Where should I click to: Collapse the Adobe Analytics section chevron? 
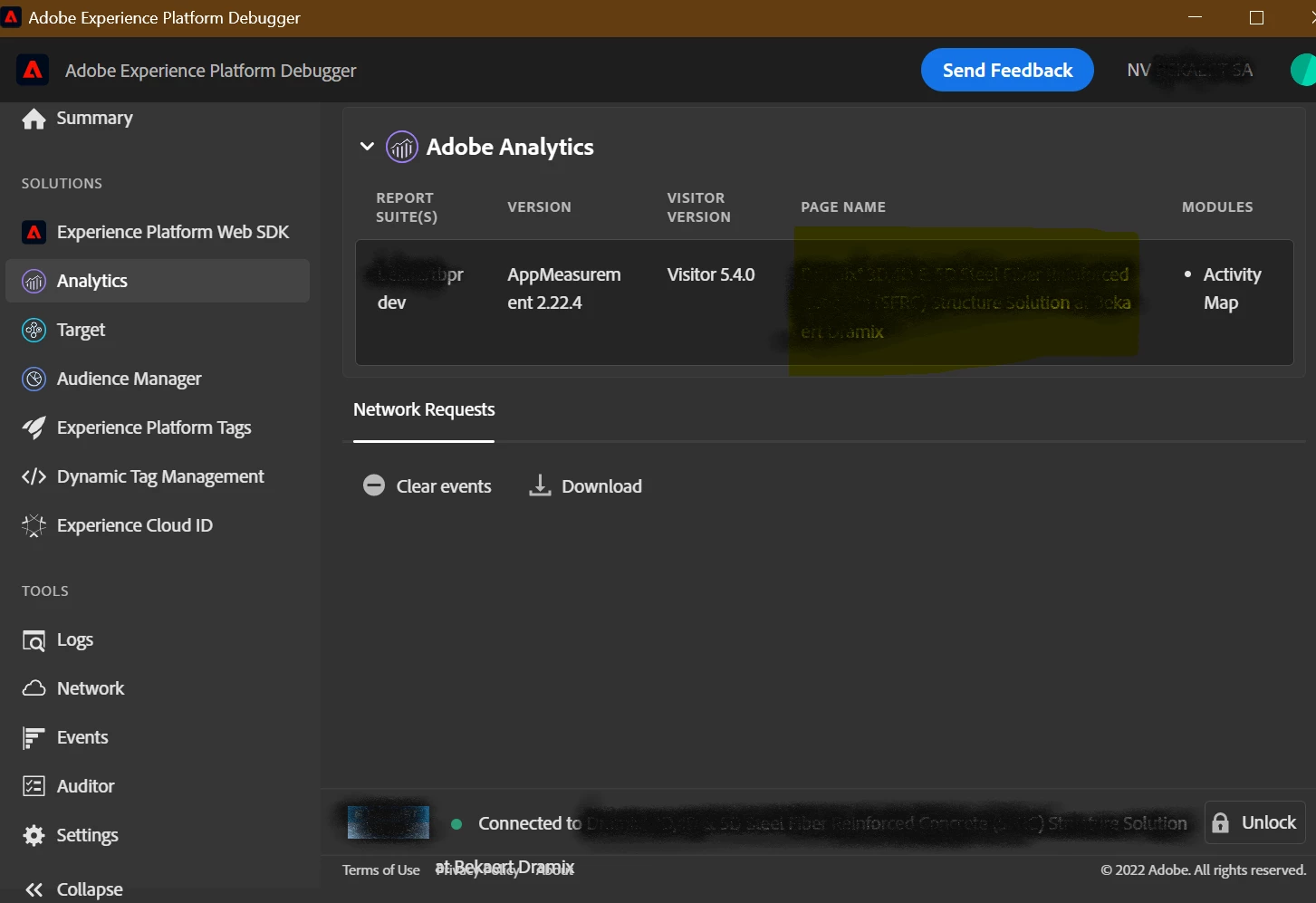click(367, 146)
